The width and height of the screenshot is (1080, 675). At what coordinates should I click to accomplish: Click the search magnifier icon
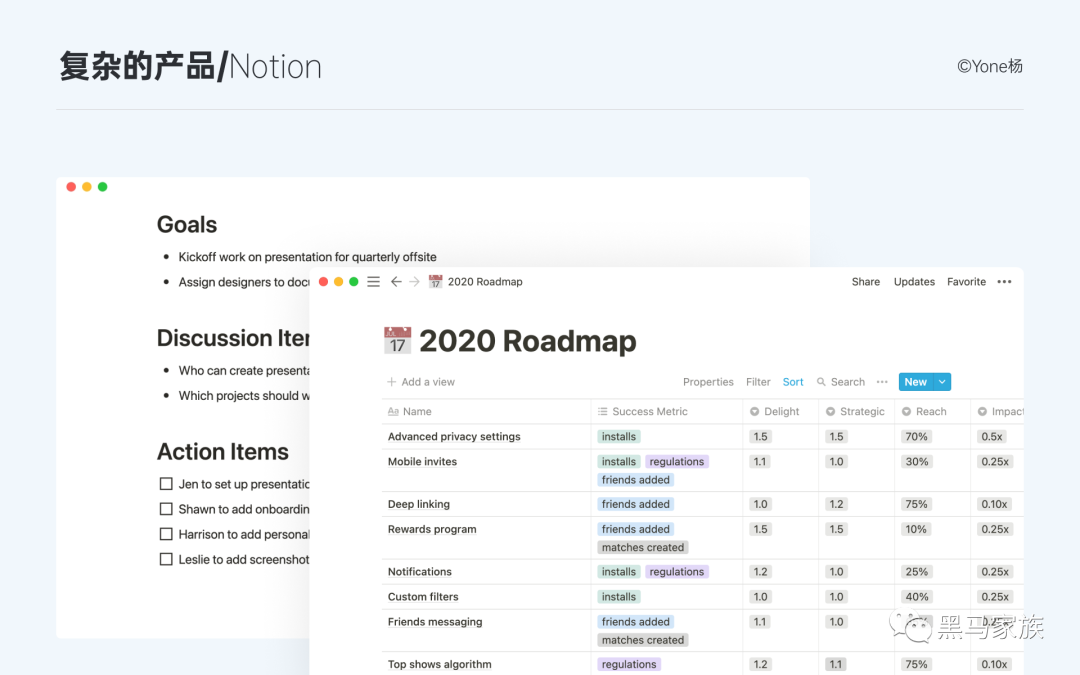point(821,382)
